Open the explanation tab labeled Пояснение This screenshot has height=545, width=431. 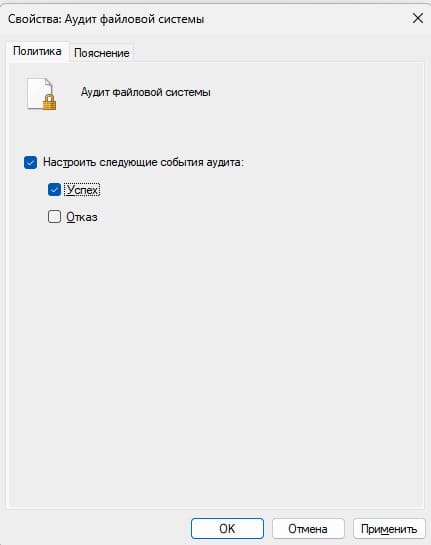pos(101,53)
